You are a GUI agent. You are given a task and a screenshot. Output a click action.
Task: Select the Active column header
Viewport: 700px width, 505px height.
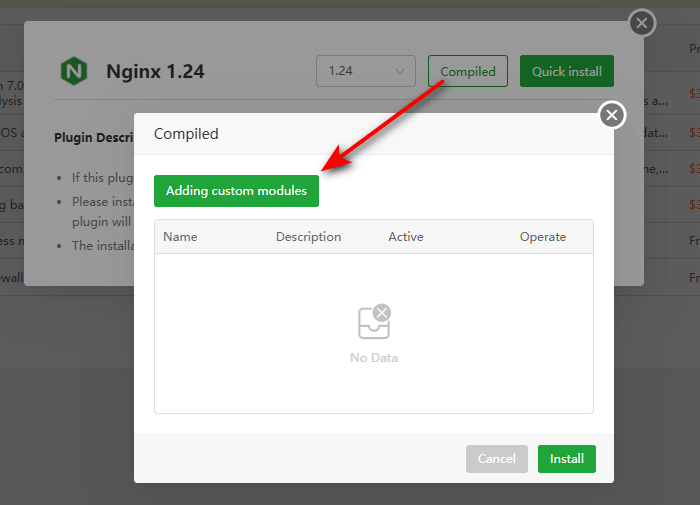tap(405, 237)
